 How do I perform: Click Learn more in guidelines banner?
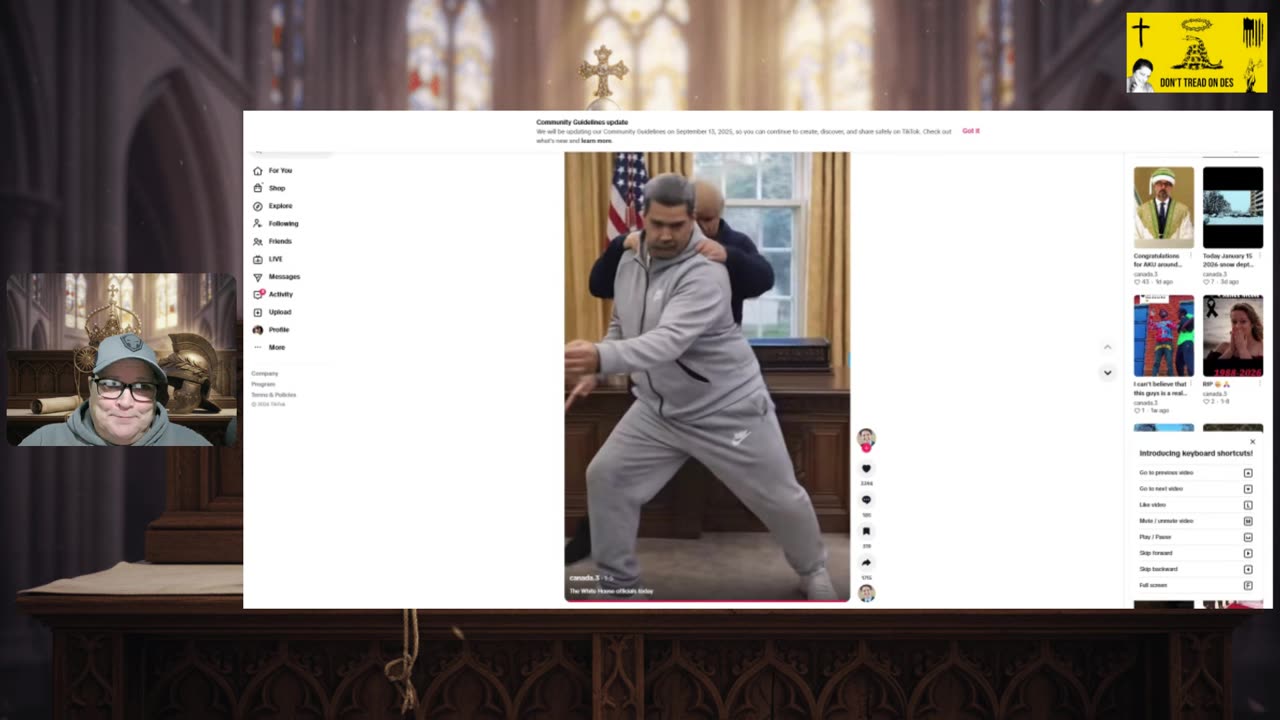(x=596, y=141)
